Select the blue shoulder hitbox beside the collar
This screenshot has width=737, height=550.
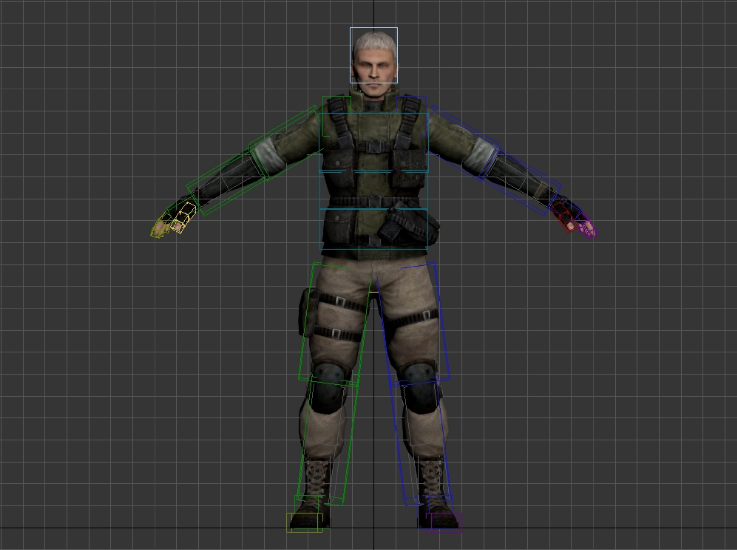coord(412,117)
